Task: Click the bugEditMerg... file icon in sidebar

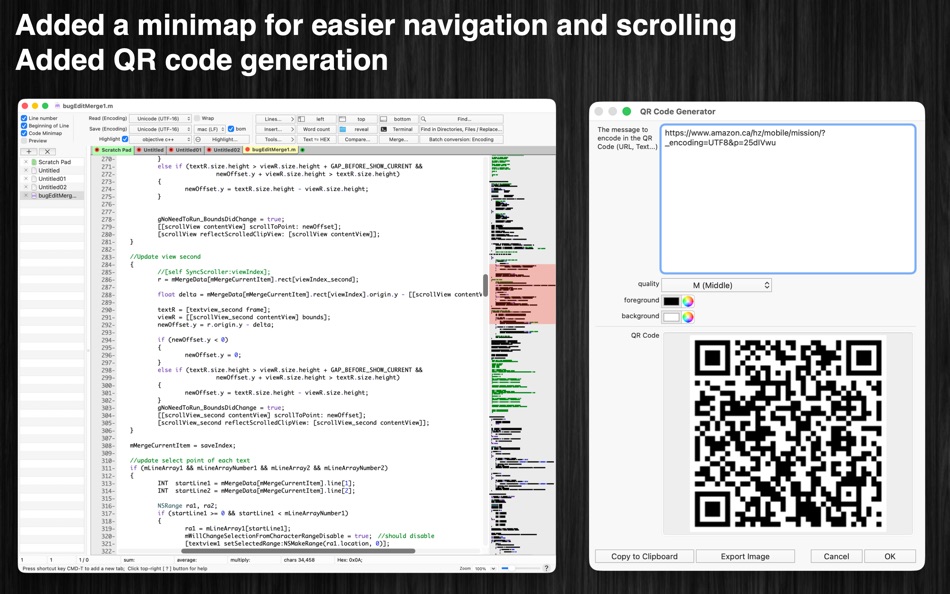Action: pyautogui.click(x=34, y=196)
